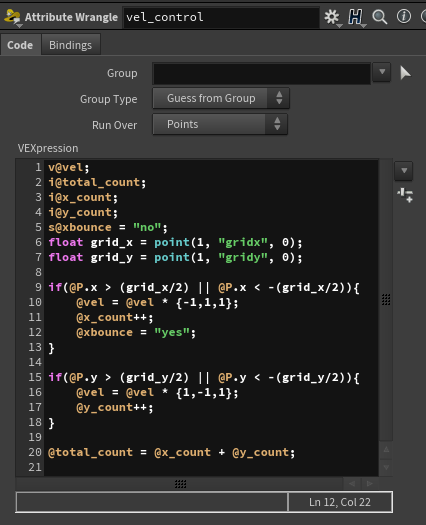This screenshot has width=426, height=525.
Task: Click the @total_count assignment line
Action: [171, 453]
